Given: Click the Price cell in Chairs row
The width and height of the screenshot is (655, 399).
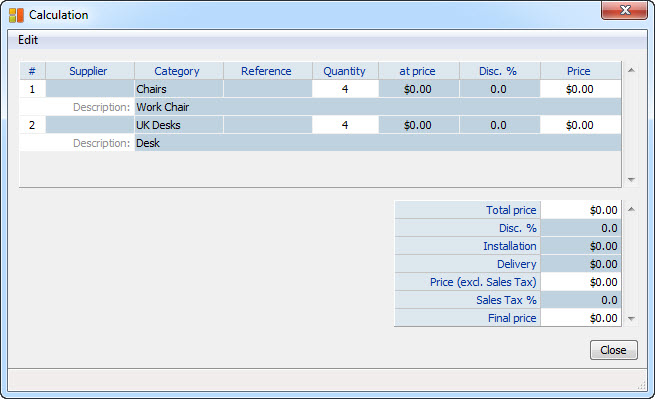Looking at the screenshot, I should click(581, 89).
